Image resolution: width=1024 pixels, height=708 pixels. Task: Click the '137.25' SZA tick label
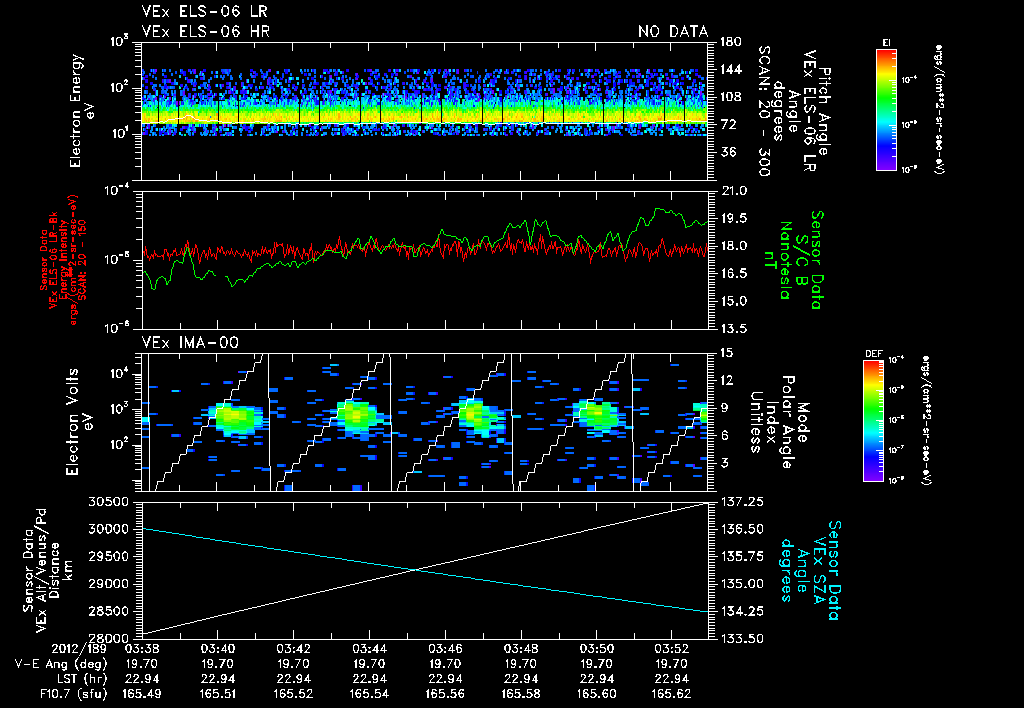743,502
